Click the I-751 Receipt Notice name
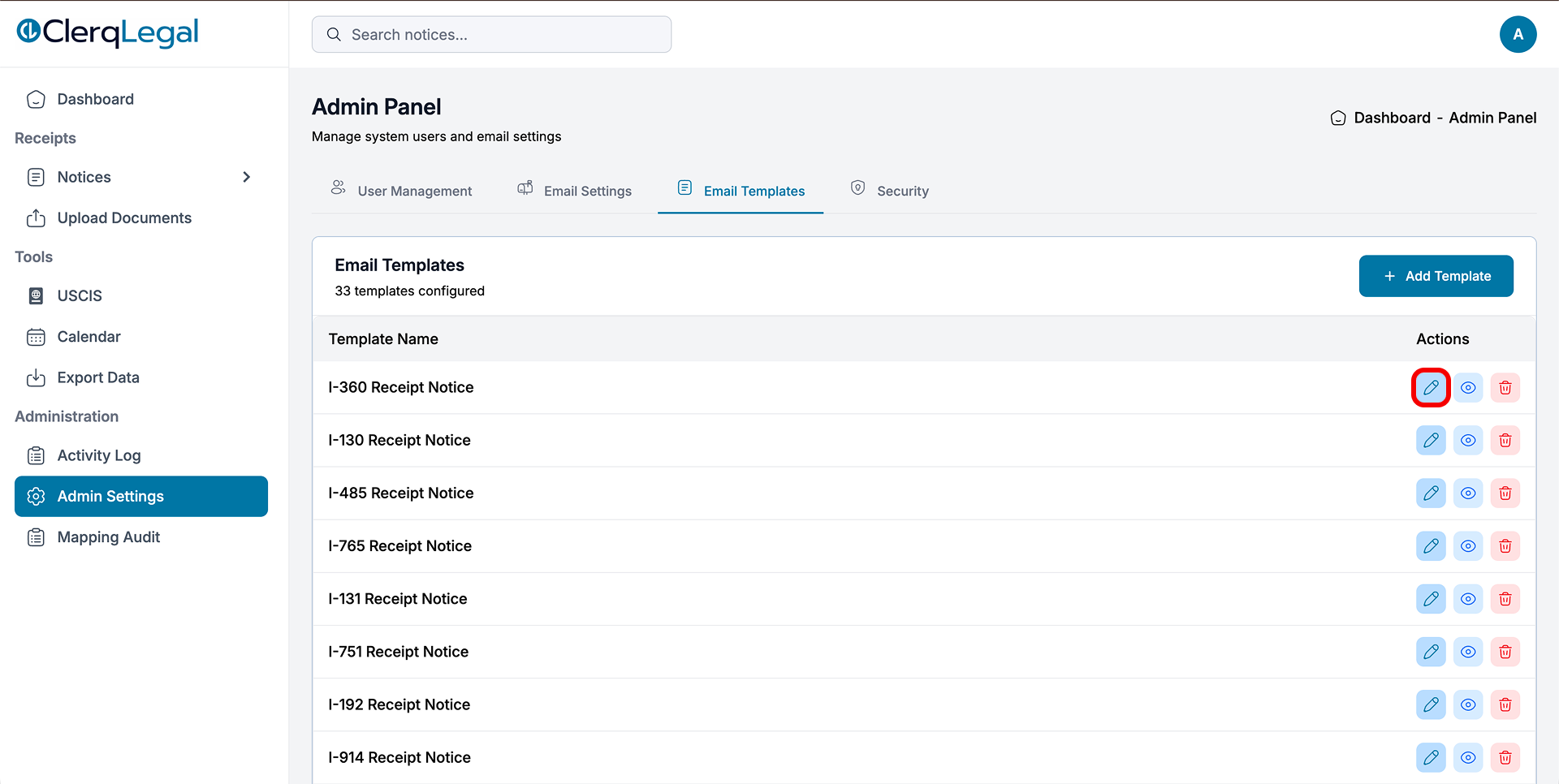The width and height of the screenshot is (1559, 784). click(x=399, y=651)
